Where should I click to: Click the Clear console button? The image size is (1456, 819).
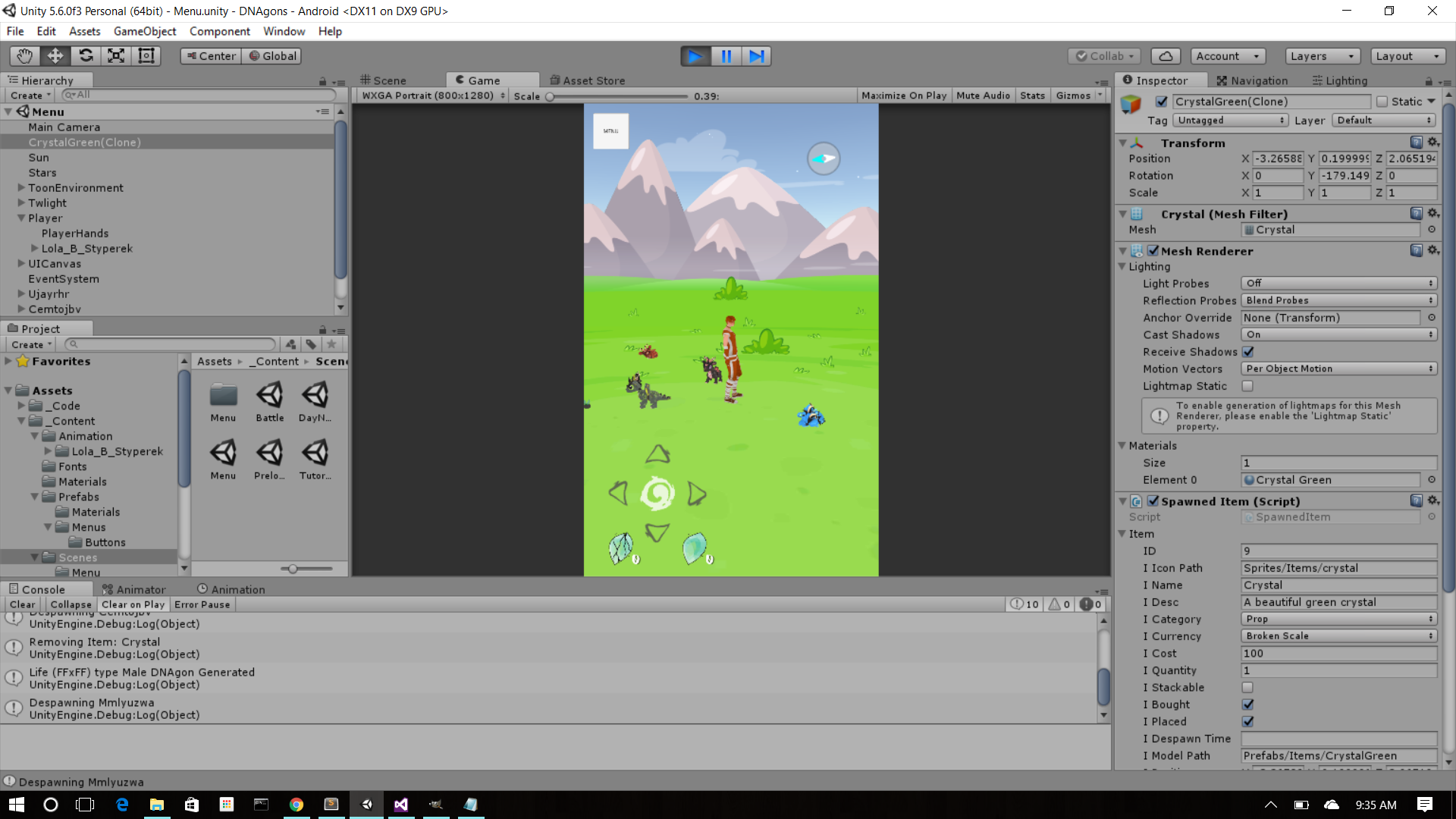click(22, 604)
